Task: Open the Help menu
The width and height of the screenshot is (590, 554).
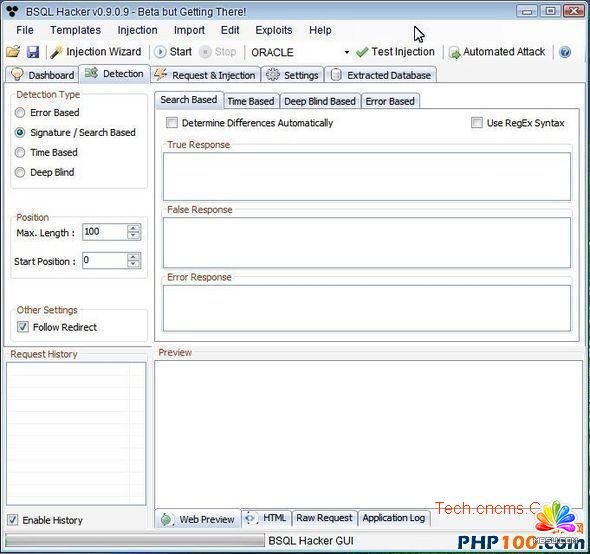Action: point(320,30)
